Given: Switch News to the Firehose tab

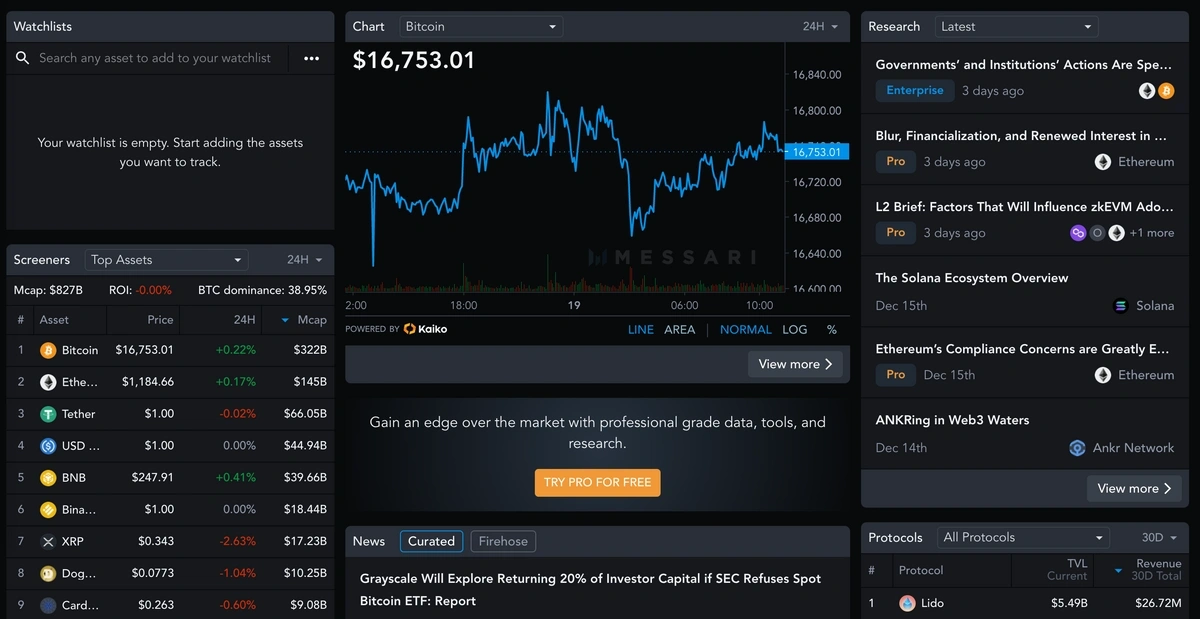Looking at the screenshot, I should coord(503,541).
